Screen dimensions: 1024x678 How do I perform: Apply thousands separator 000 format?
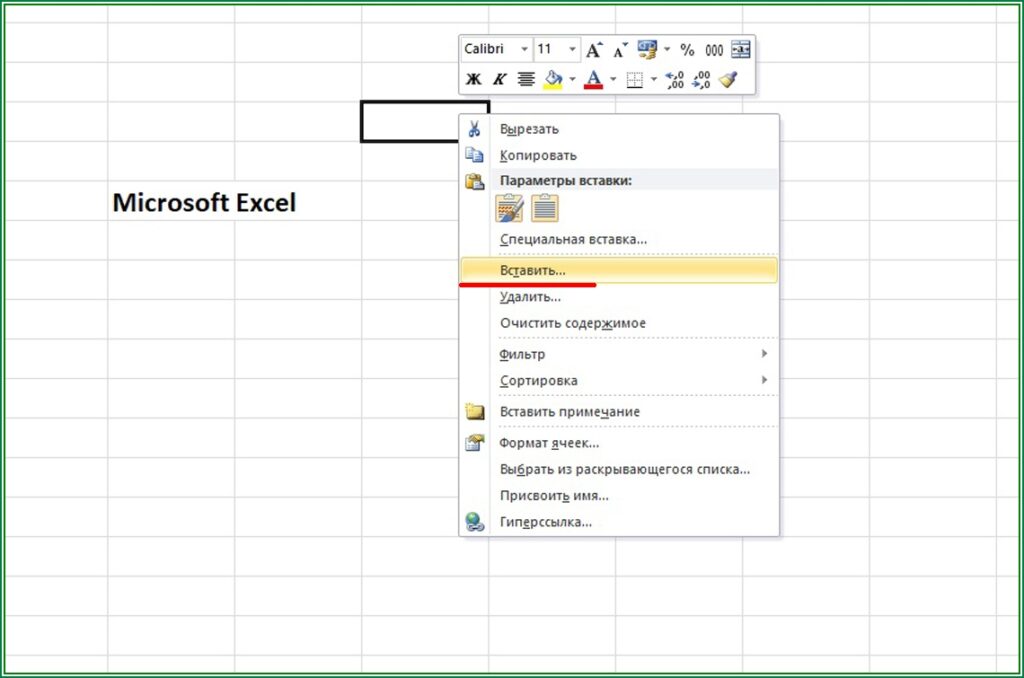[x=714, y=50]
